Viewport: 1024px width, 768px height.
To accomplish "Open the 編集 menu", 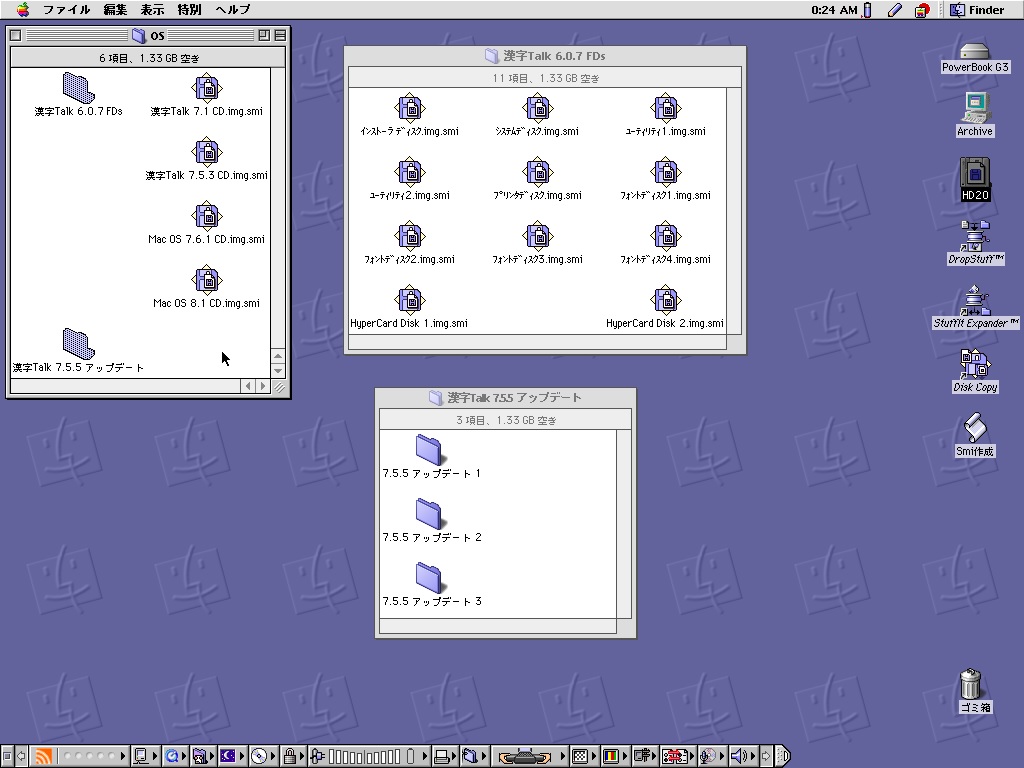I will coord(116,9).
